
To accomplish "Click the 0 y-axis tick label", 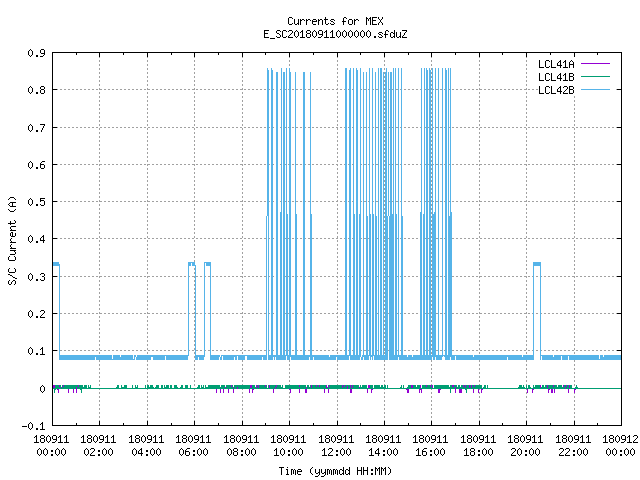I will (42, 389).
